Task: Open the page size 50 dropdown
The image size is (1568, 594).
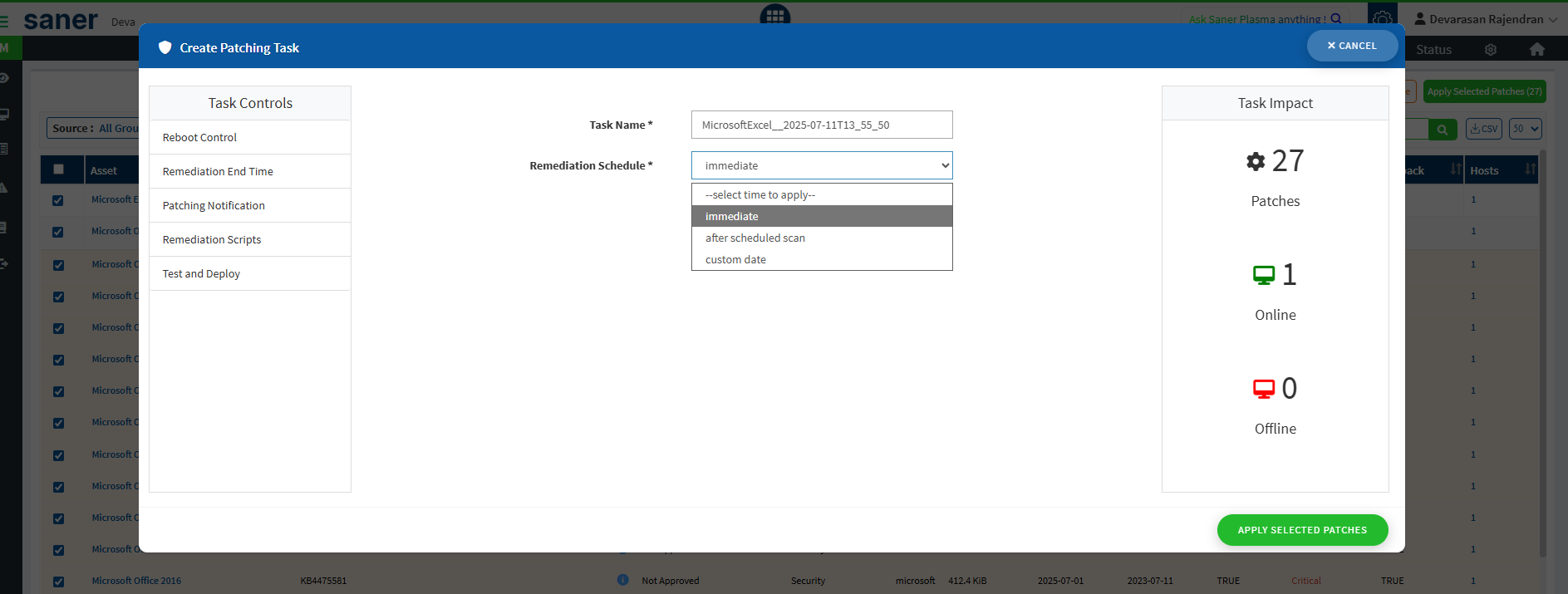Action: pyautogui.click(x=1526, y=129)
